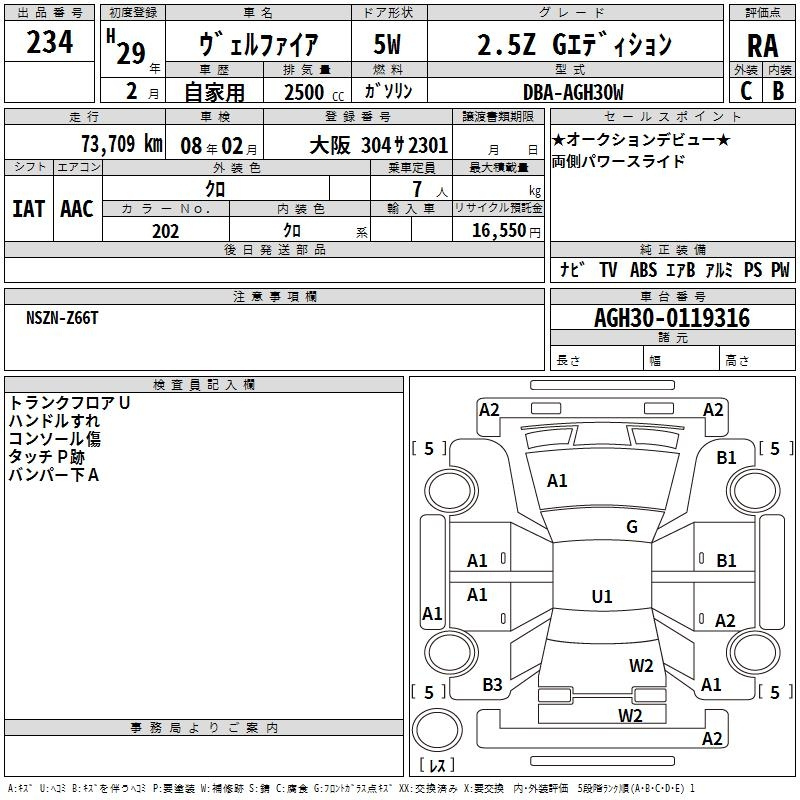
Task: Select the 検査員記入欄 header
Action: click(204, 385)
